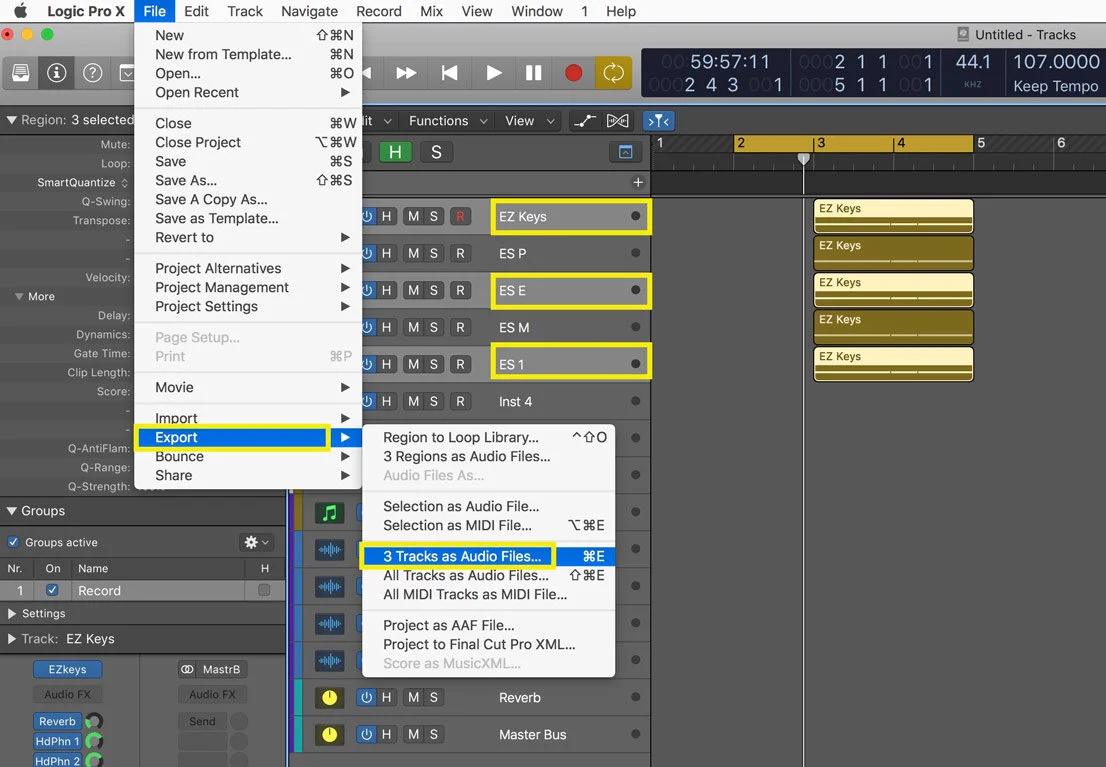Add a track with plus button
The image size is (1106, 767).
tap(638, 182)
